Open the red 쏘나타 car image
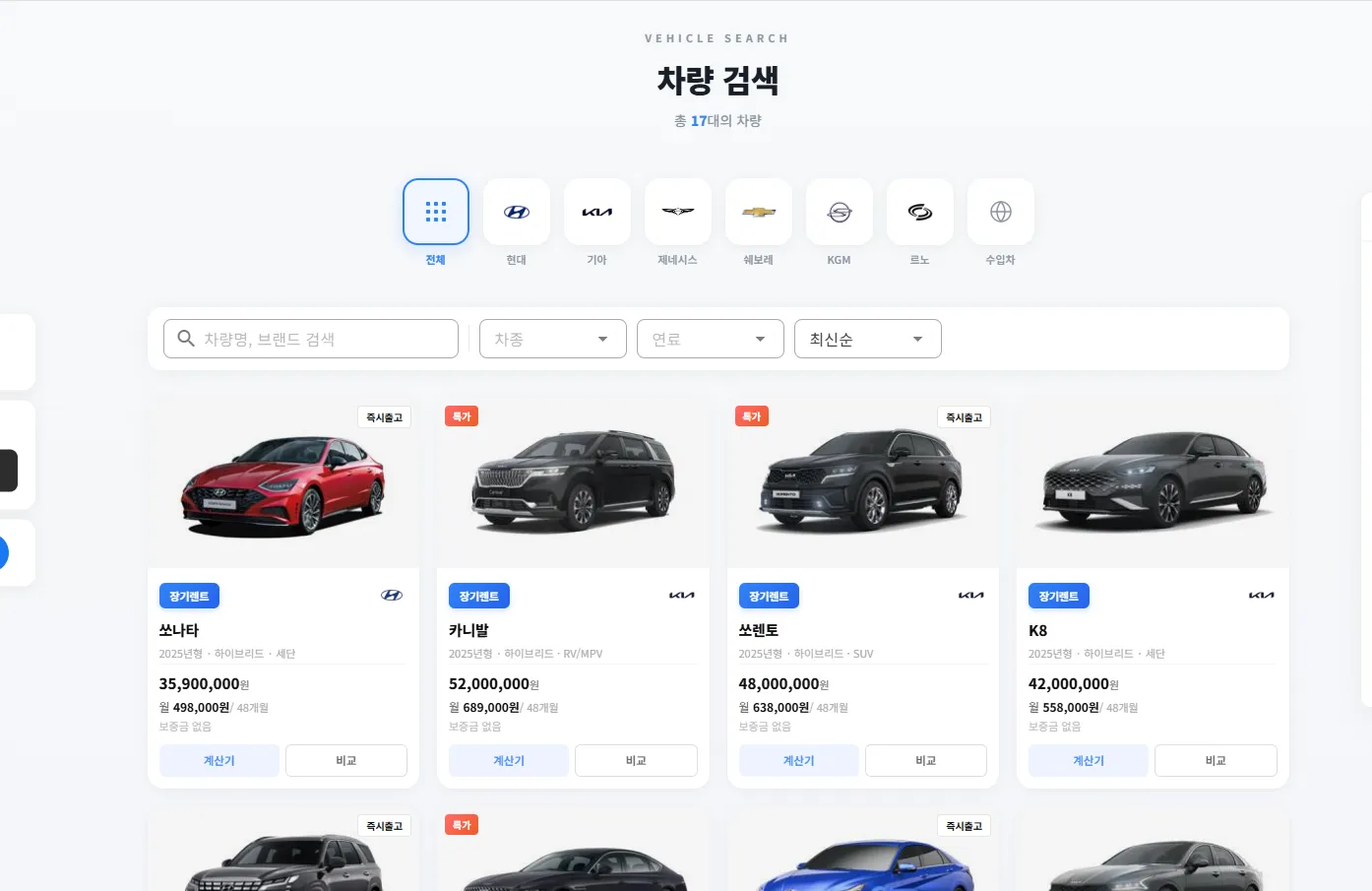1372x891 pixels. click(283, 486)
